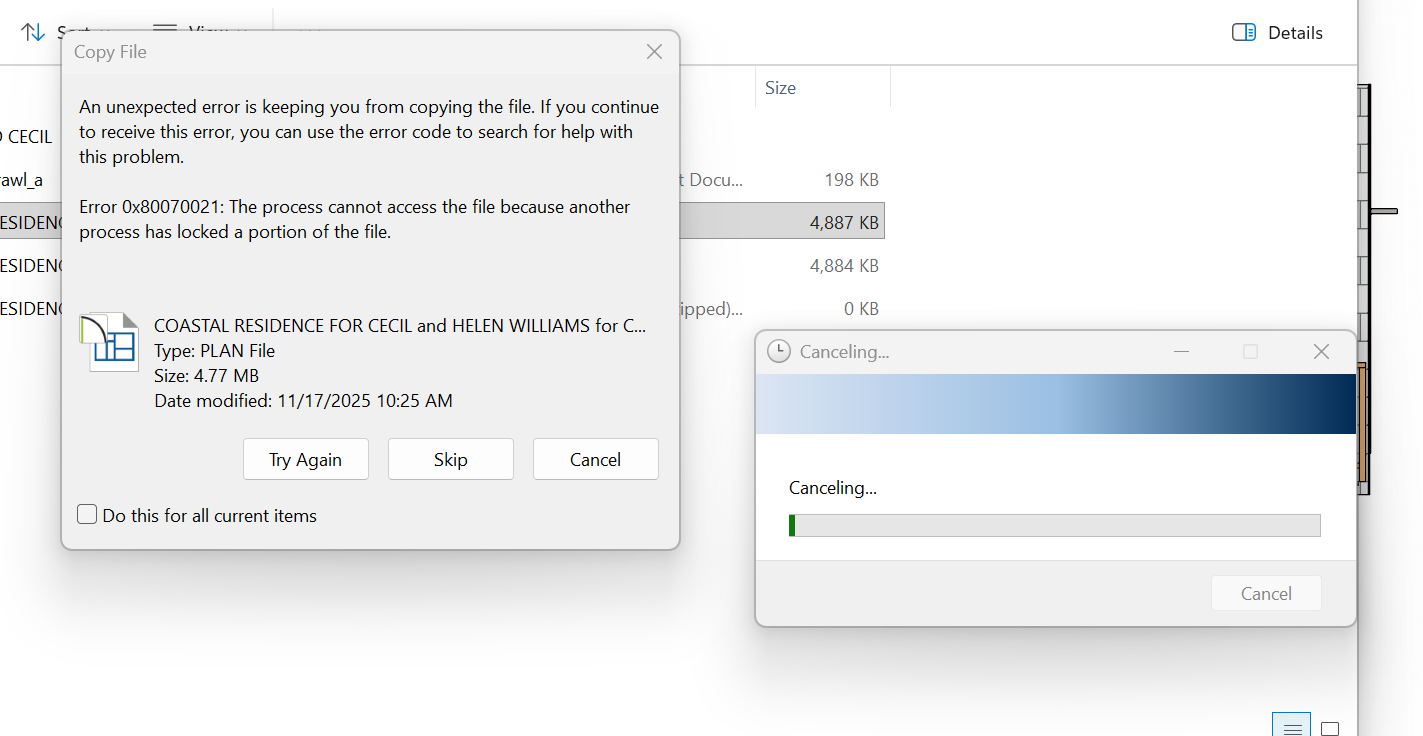This screenshot has height=736, width=1423.
Task: Select the 4,887 KB file row
Action: click(x=780, y=223)
